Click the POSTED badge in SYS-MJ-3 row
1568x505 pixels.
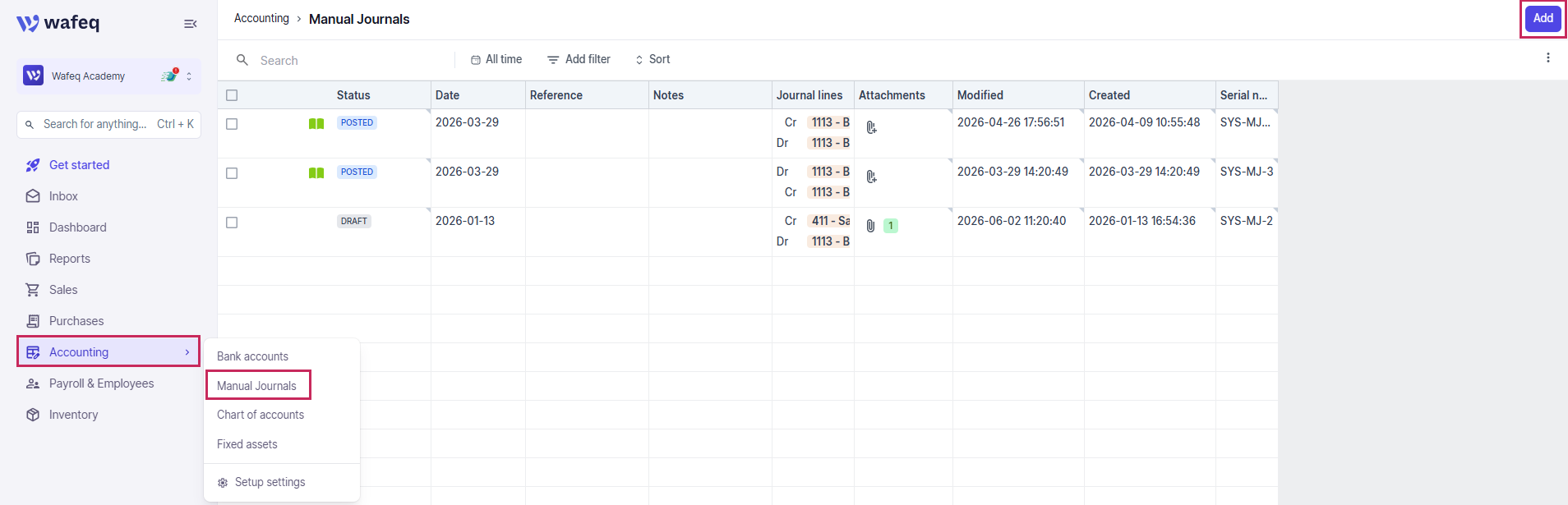(x=357, y=172)
